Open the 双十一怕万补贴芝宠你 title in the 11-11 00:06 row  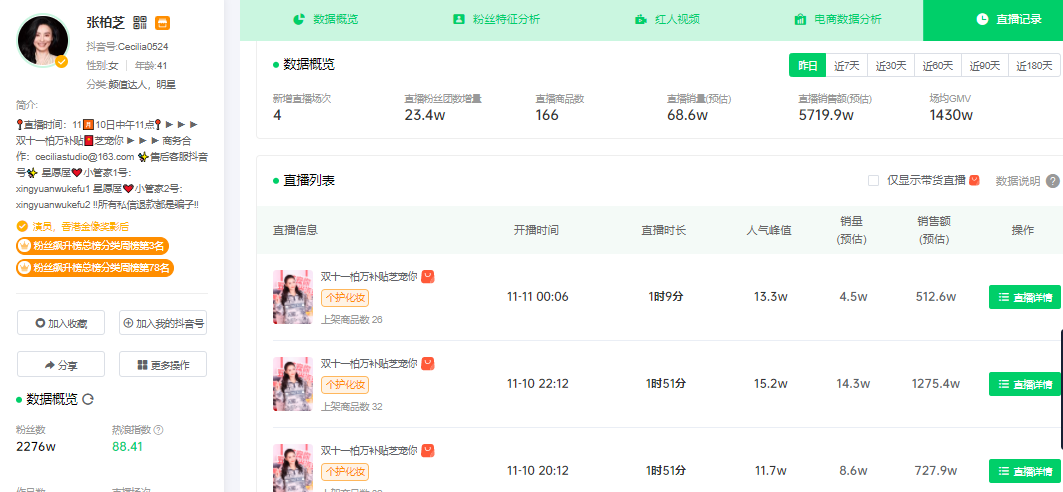[x=369, y=276]
